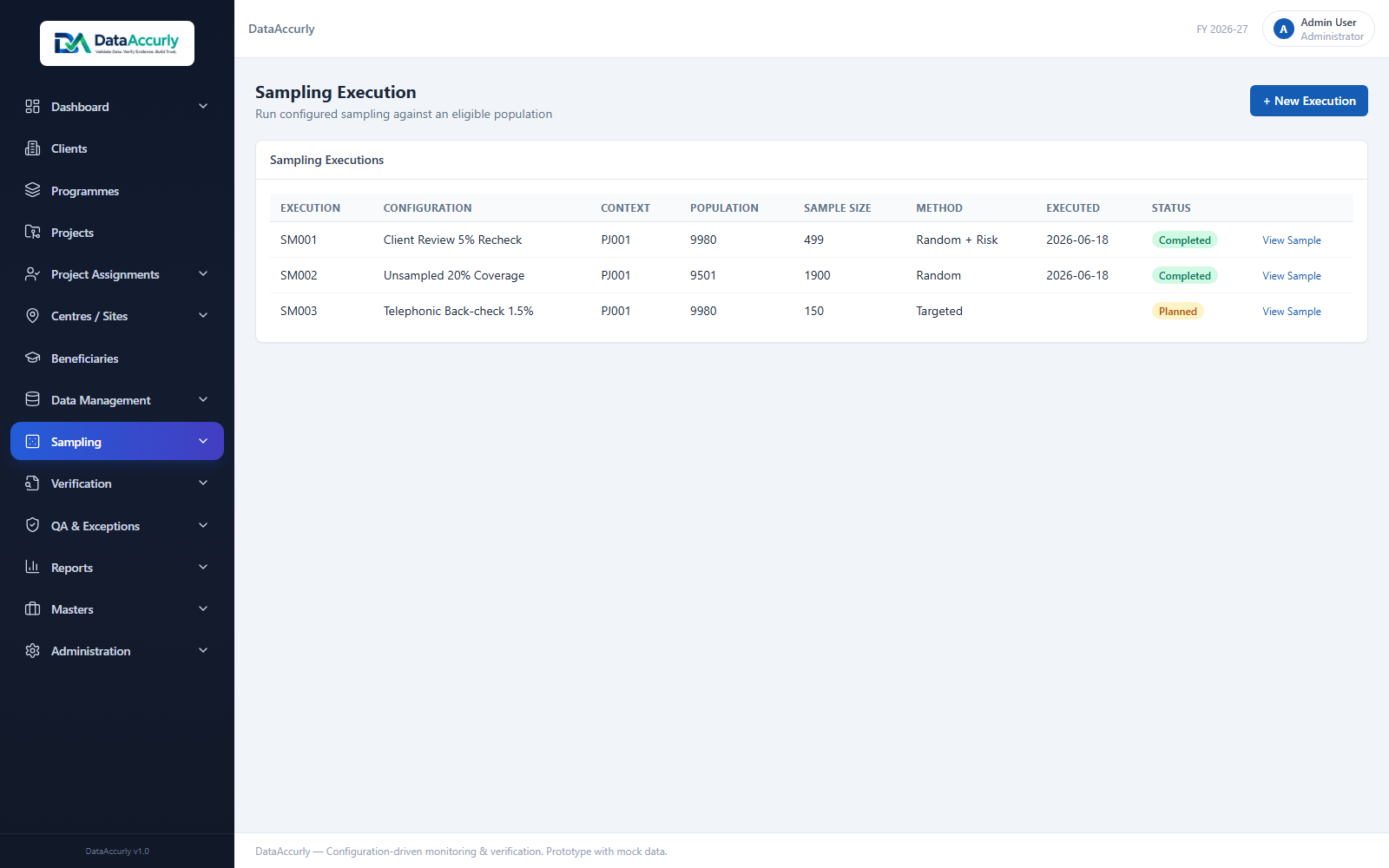Click the FY 2026-27 label in header
1389x868 pixels.
(1221, 30)
